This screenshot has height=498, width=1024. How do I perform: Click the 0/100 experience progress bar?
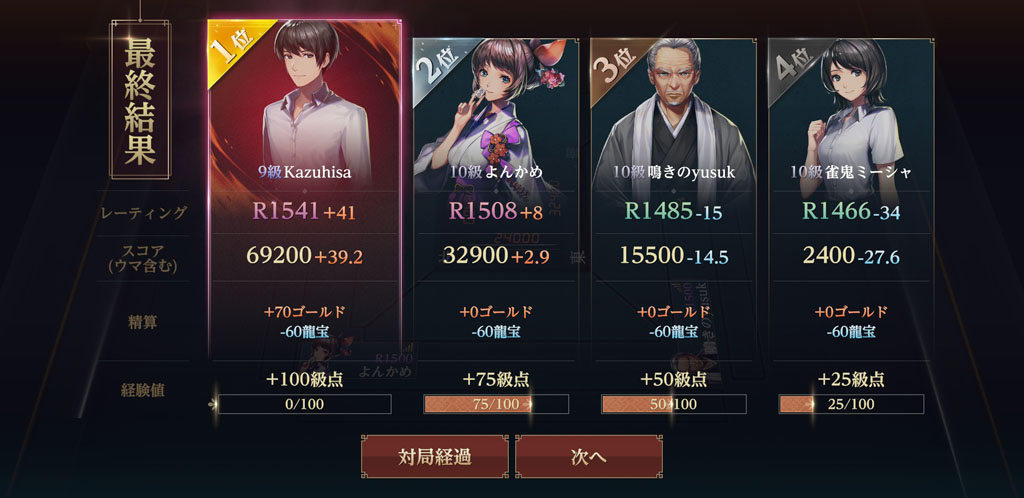304,404
